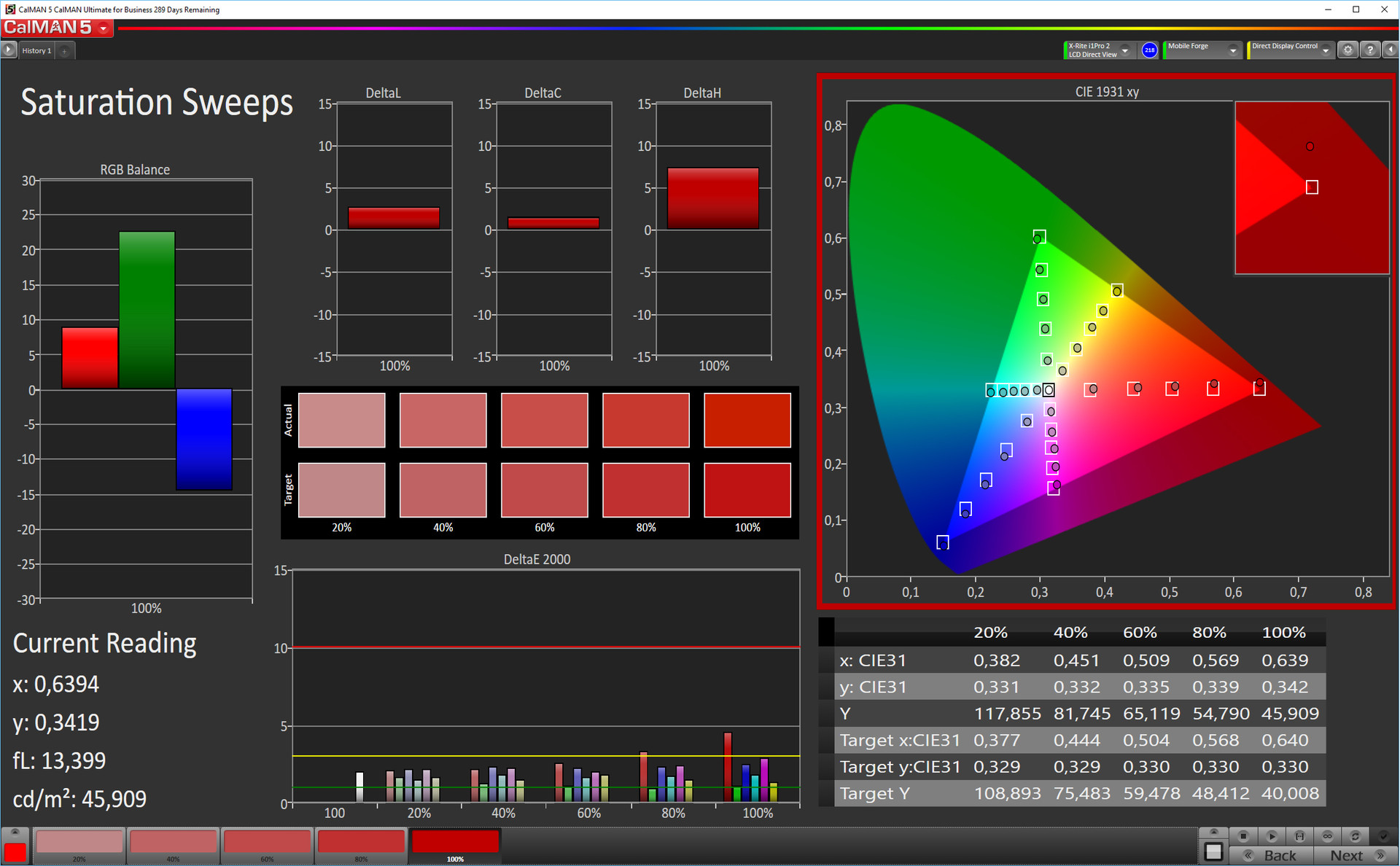The width and height of the screenshot is (1400, 866).
Task: Click the stop measurement button
Action: 1243,836
